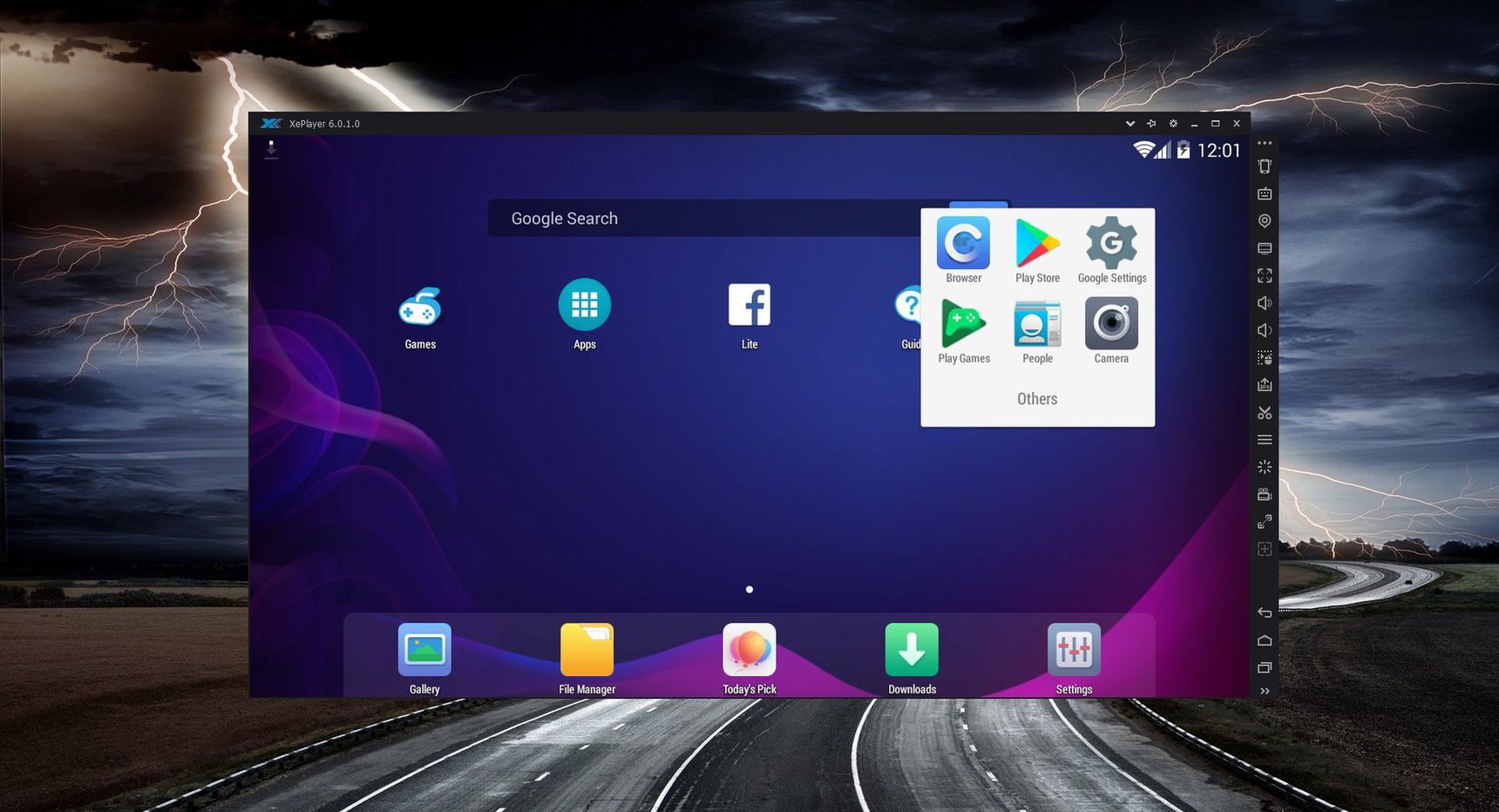Viewport: 1499px width, 812px height.
Task: Open the Browser app in Others folder
Action: pos(963,243)
